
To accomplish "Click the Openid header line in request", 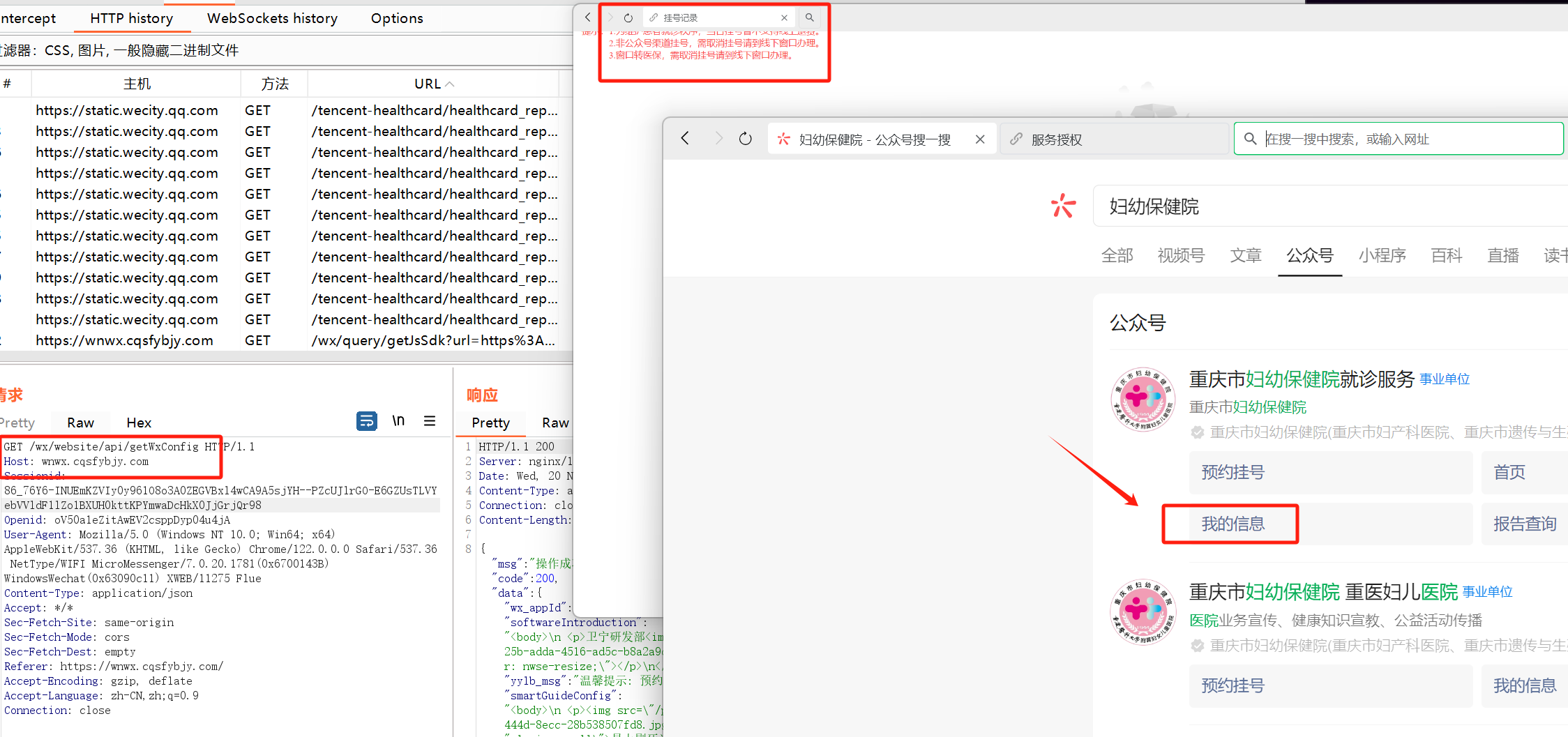I will (117, 520).
